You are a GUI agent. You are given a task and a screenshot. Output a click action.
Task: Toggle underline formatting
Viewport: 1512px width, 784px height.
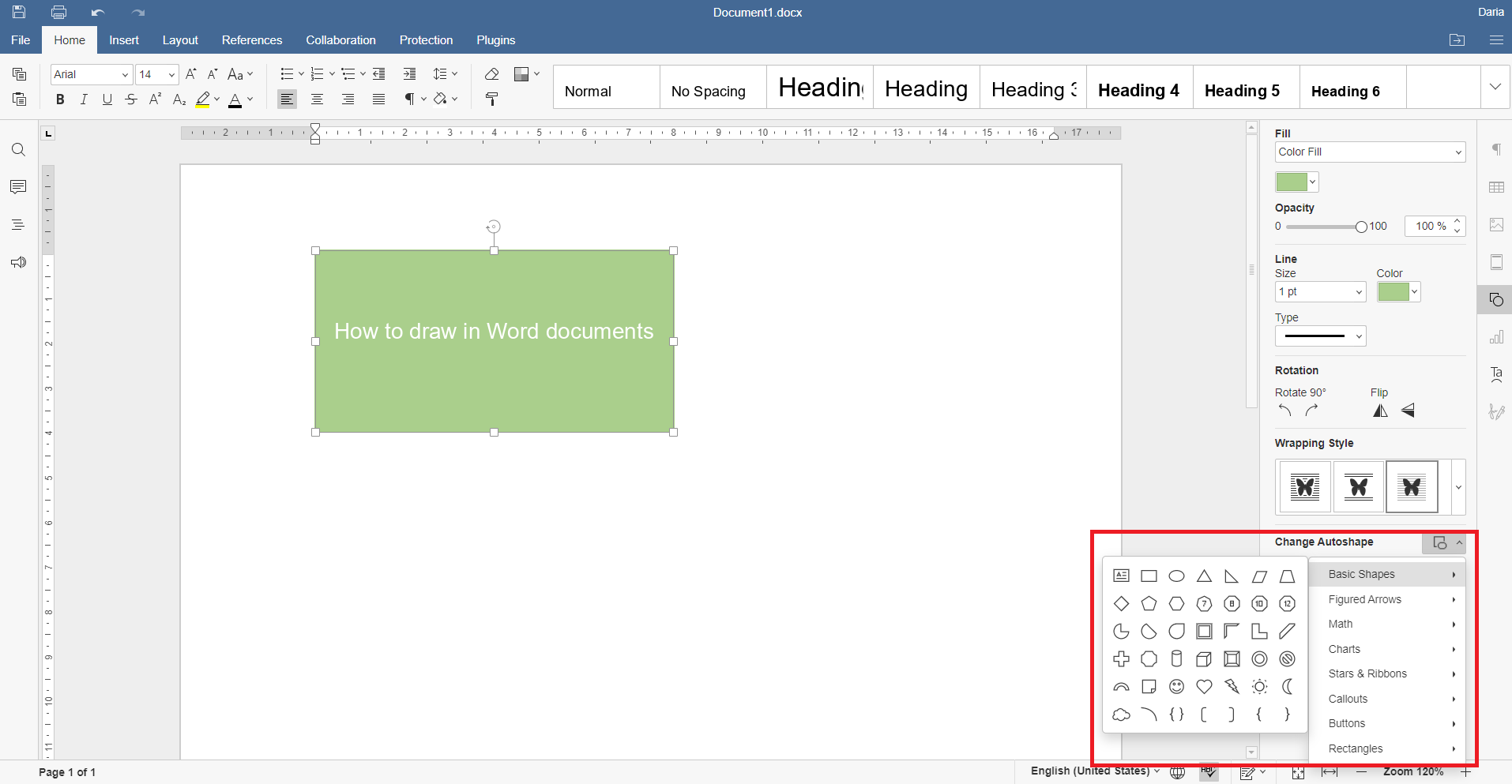click(x=107, y=99)
